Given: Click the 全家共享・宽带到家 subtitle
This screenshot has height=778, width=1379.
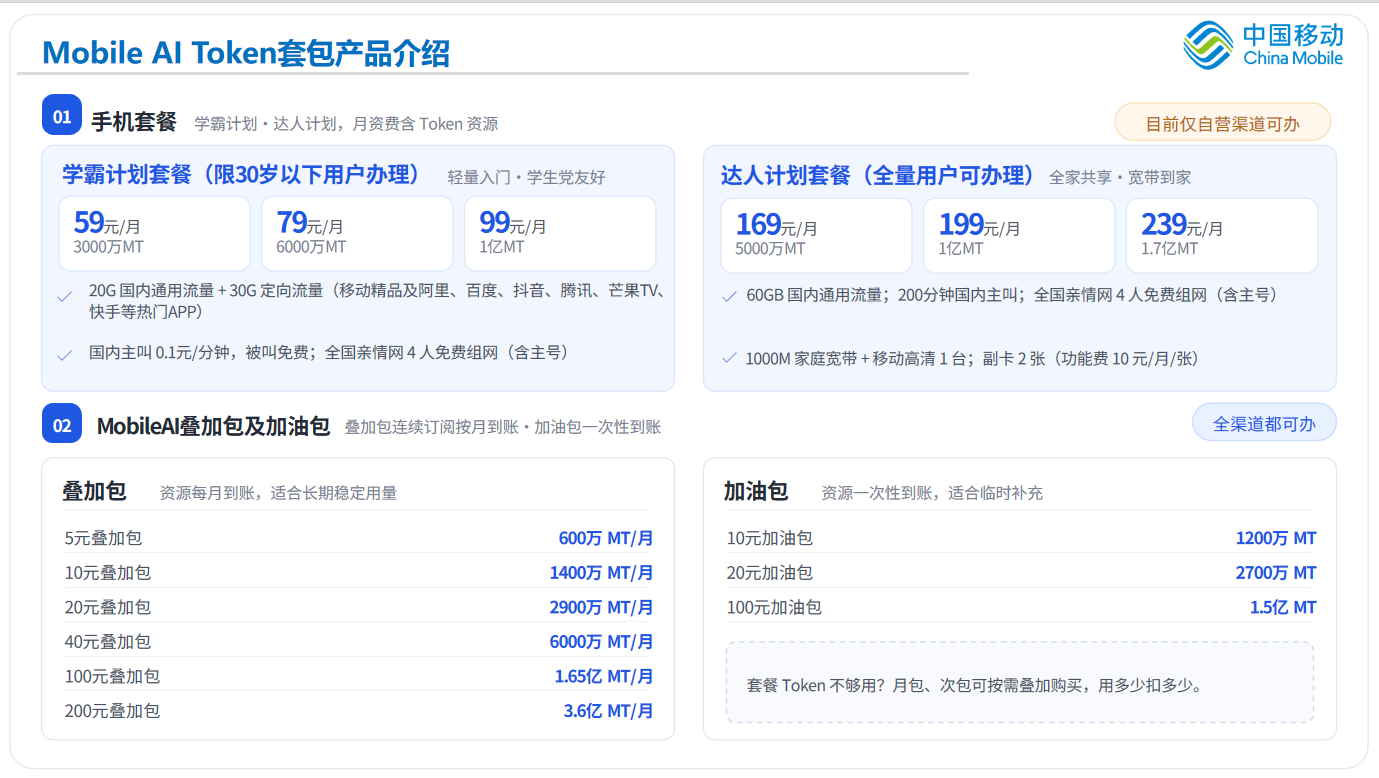Looking at the screenshot, I should coord(1120,177).
